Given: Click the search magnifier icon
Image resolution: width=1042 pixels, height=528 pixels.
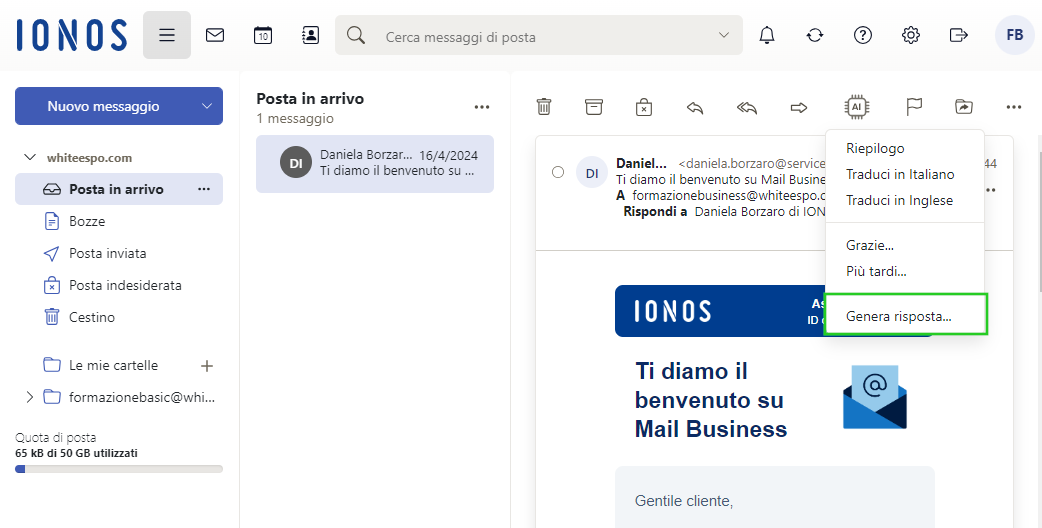Looking at the screenshot, I should 356,35.
